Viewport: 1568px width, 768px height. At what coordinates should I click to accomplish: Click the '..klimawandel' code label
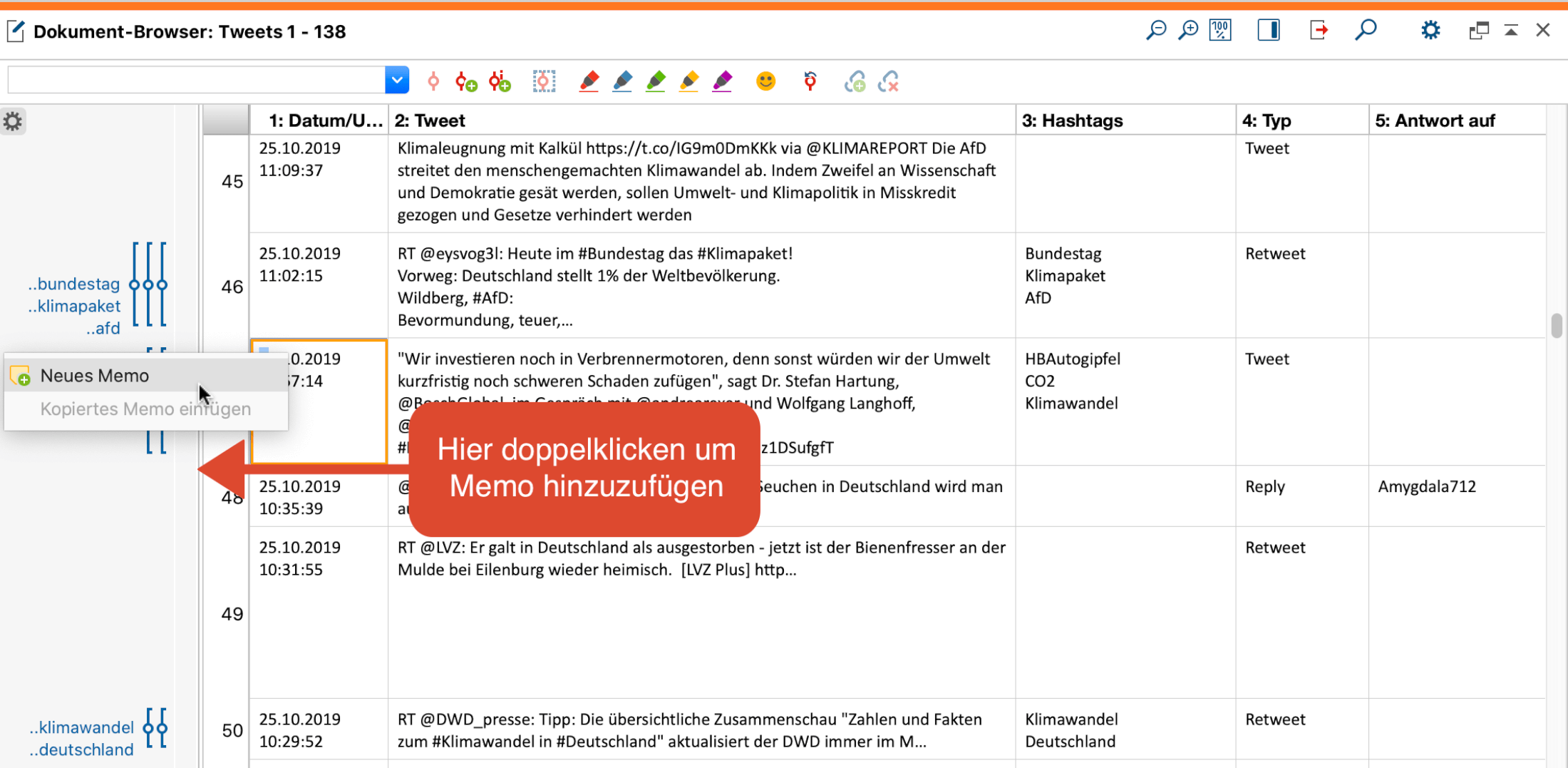coord(81,727)
